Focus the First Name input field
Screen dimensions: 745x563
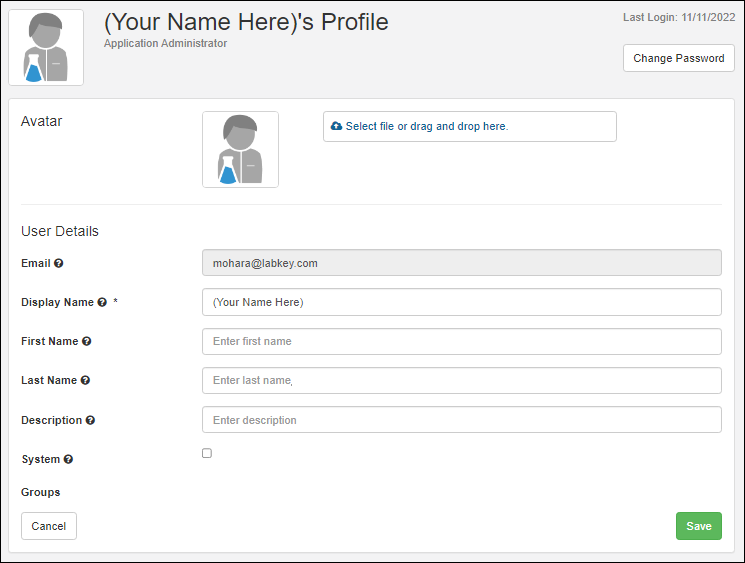coord(461,341)
